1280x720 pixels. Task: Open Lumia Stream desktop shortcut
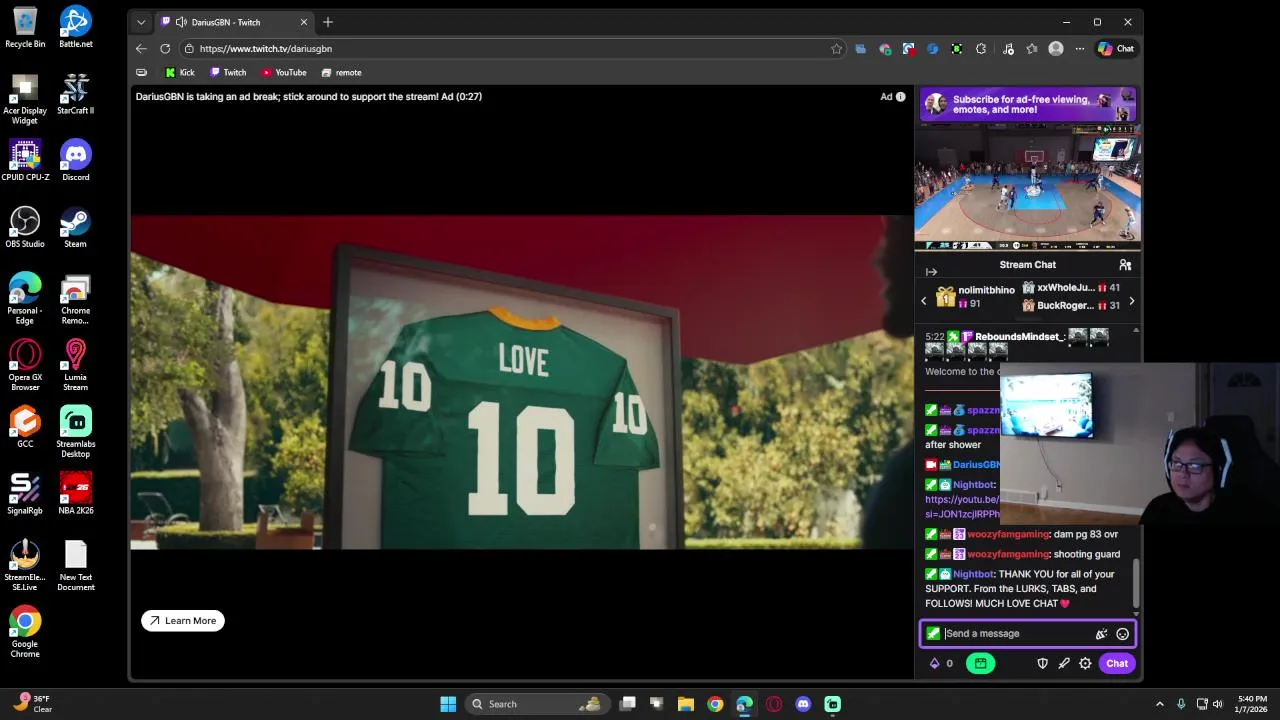tap(75, 365)
